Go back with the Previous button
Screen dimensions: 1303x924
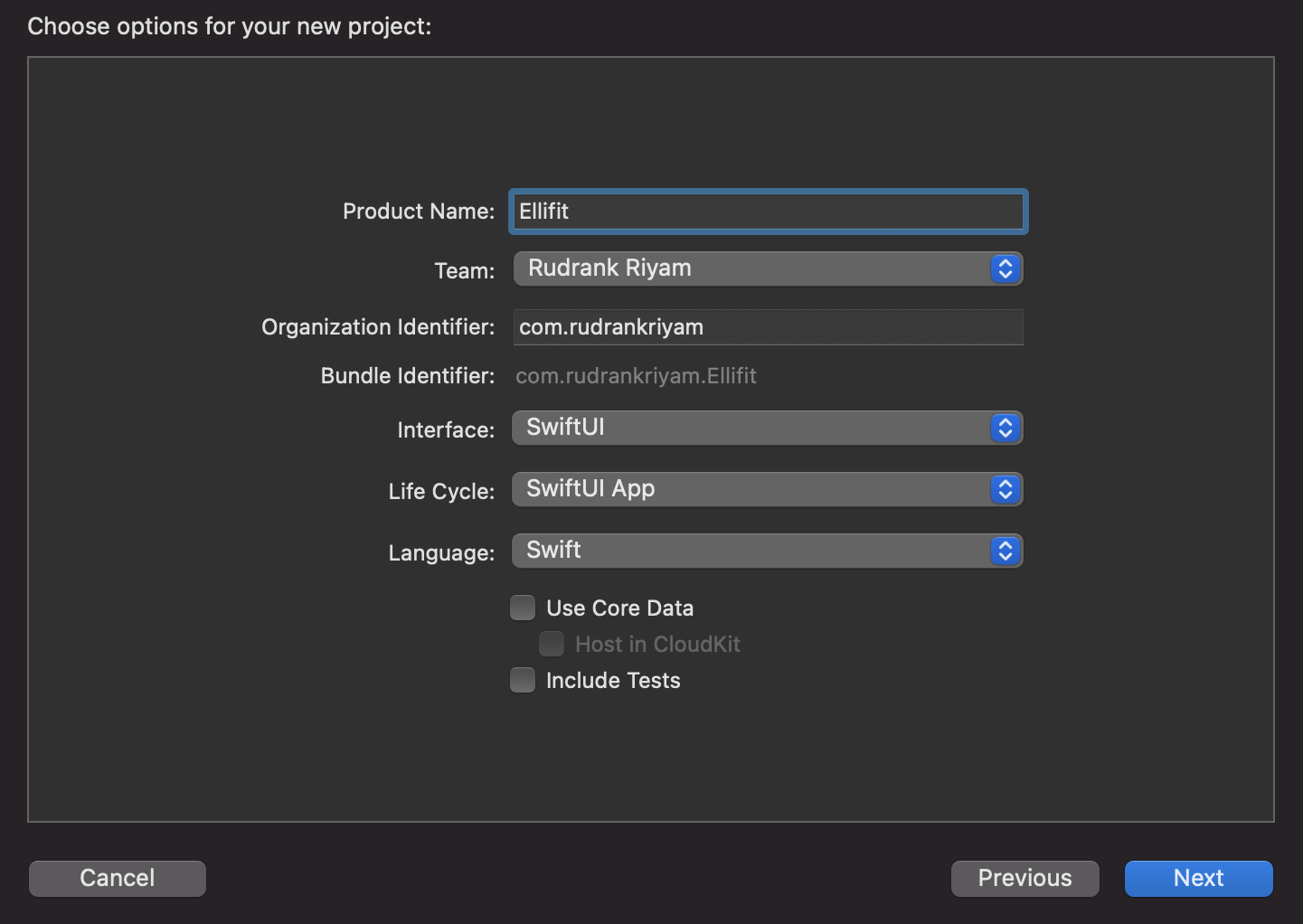point(1025,878)
